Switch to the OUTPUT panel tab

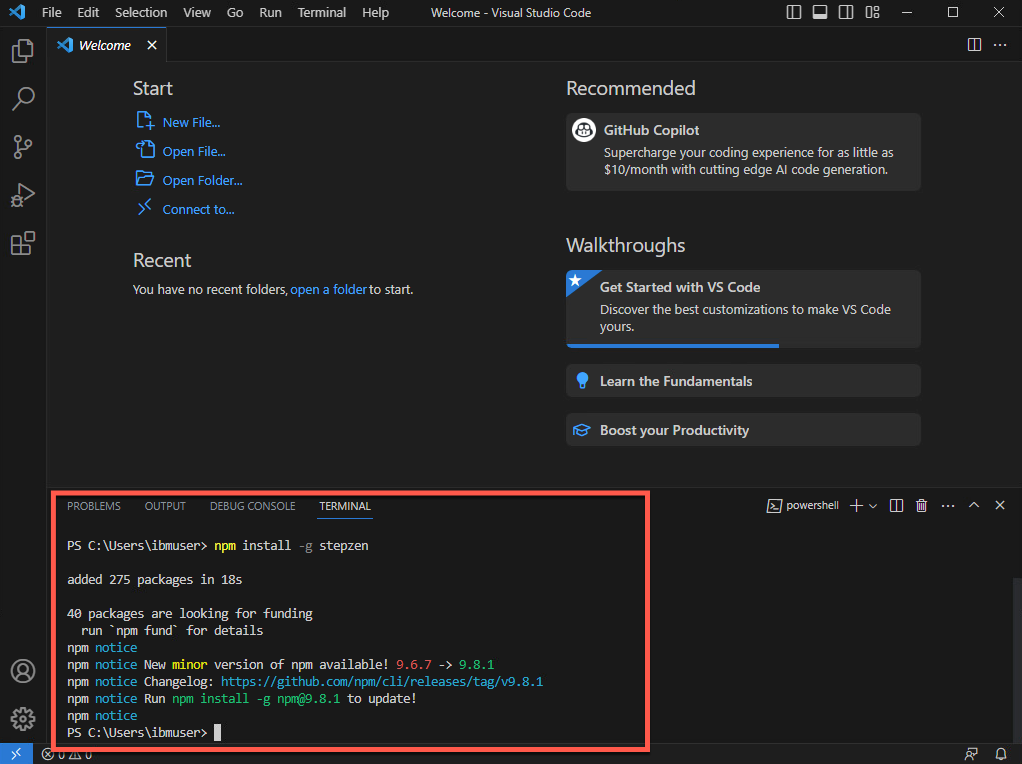tap(165, 506)
